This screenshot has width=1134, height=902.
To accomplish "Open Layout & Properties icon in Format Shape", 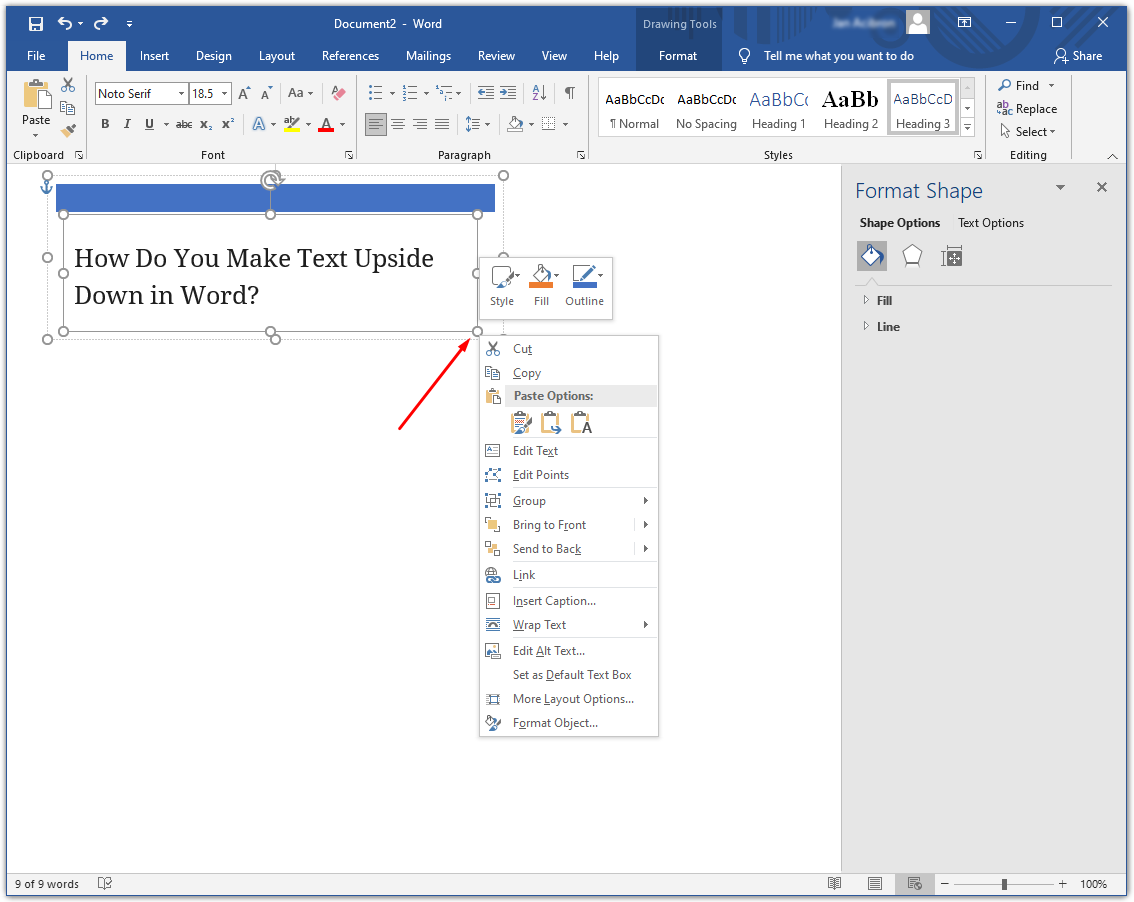I will point(952,257).
